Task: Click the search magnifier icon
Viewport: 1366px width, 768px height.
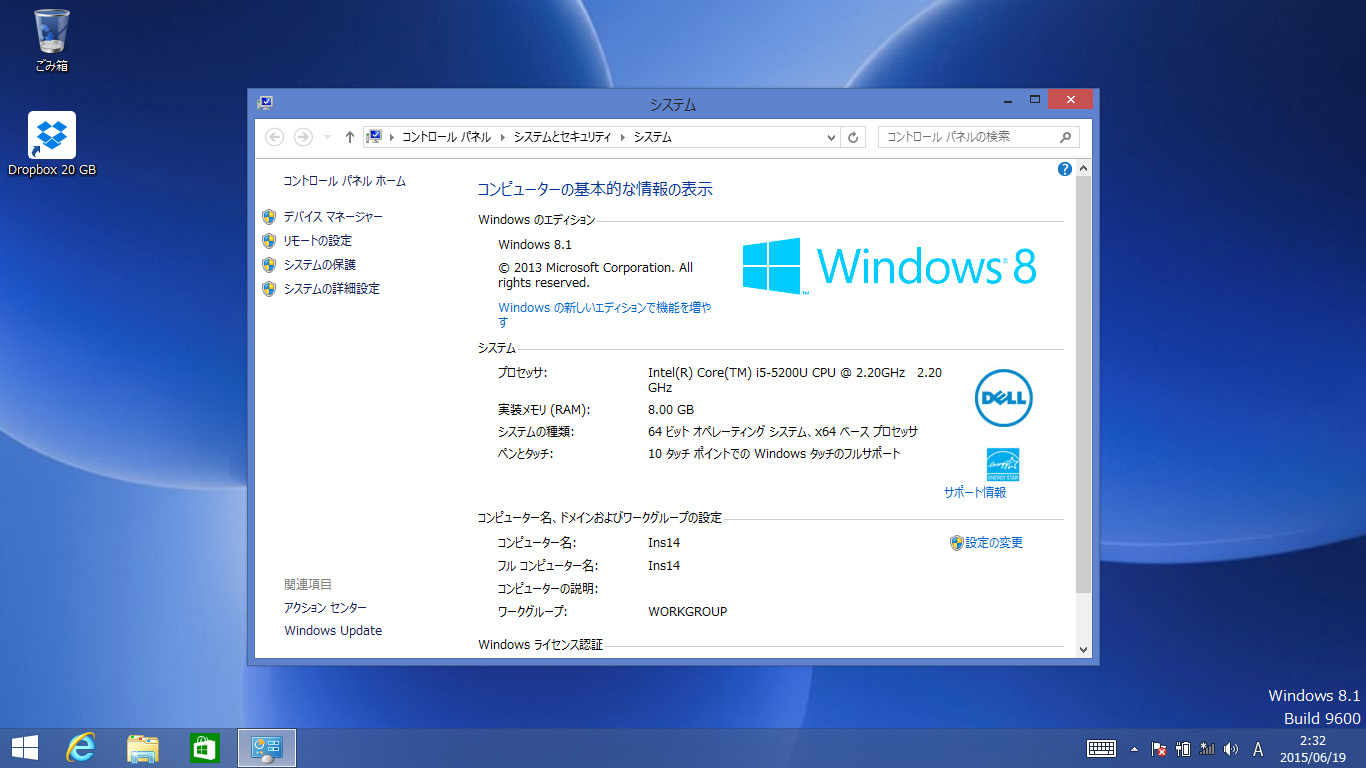Action: (x=1066, y=137)
